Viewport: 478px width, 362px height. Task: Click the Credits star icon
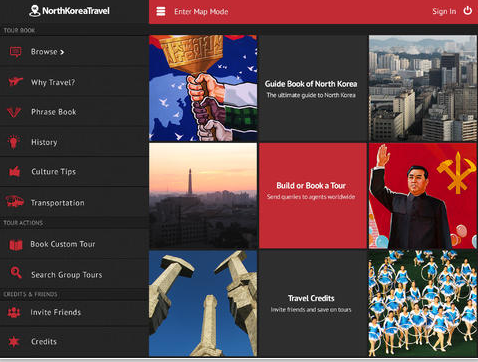pos(14,341)
